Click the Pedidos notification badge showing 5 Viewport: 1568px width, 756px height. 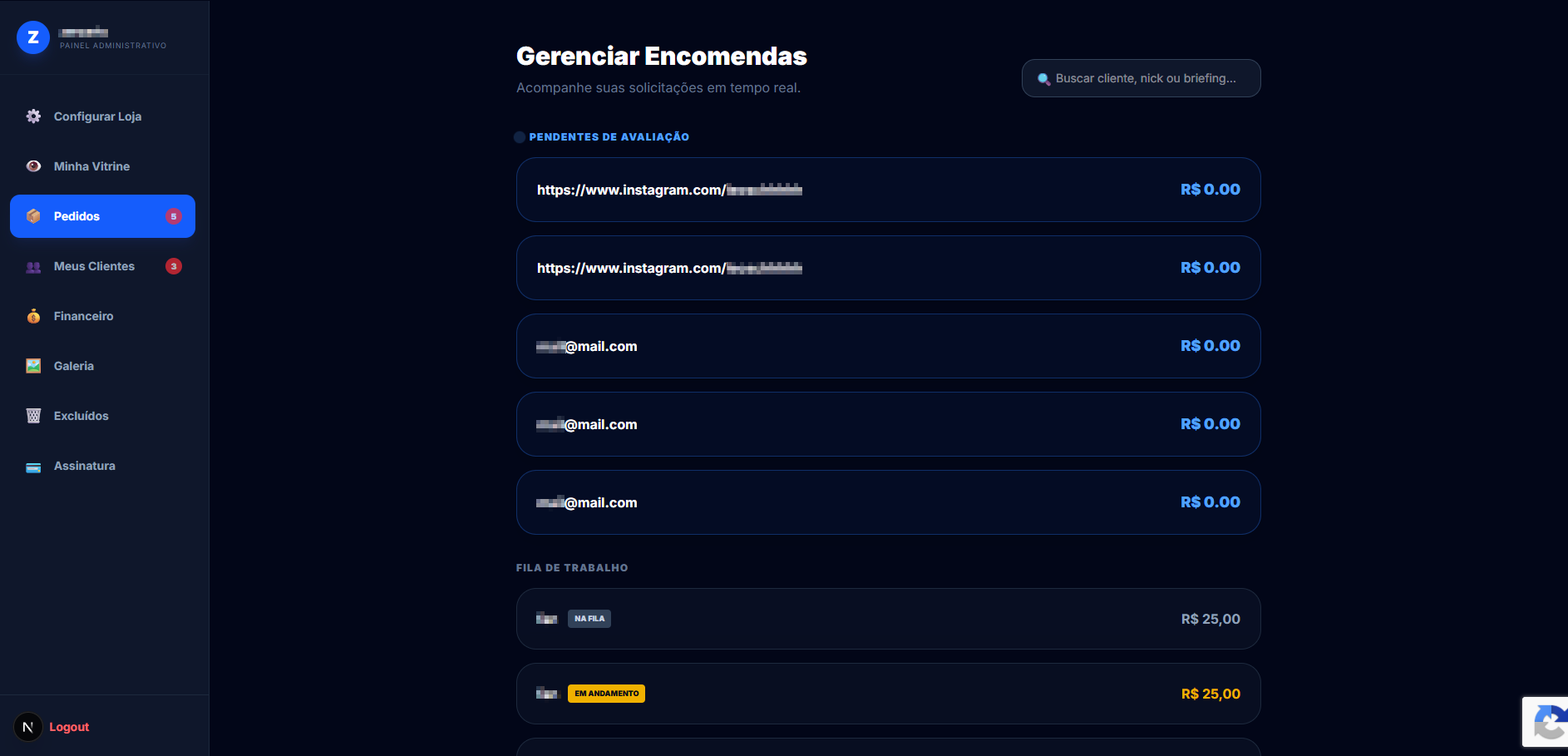tap(174, 216)
